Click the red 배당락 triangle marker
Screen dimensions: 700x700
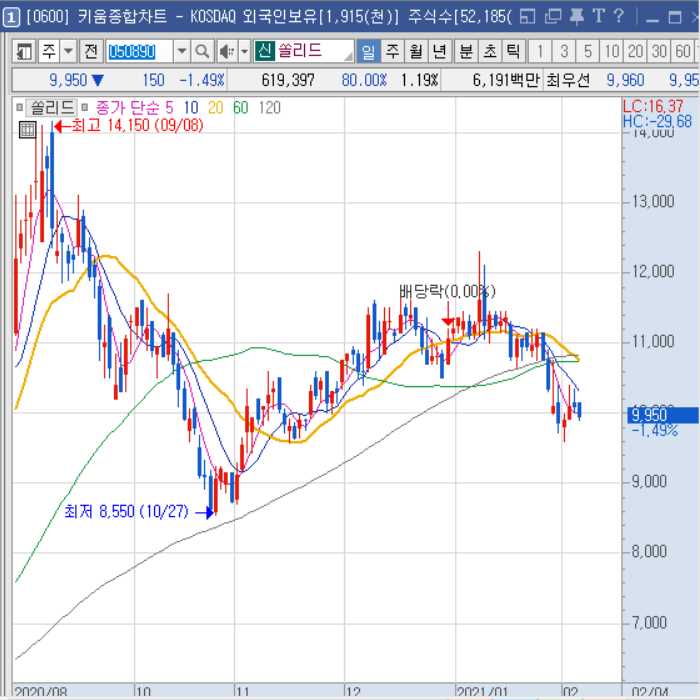(447, 321)
